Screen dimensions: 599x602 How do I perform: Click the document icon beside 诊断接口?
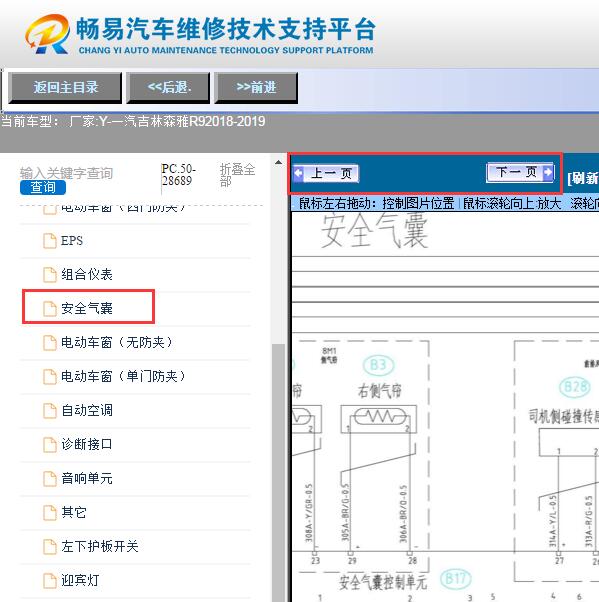tap(50, 445)
